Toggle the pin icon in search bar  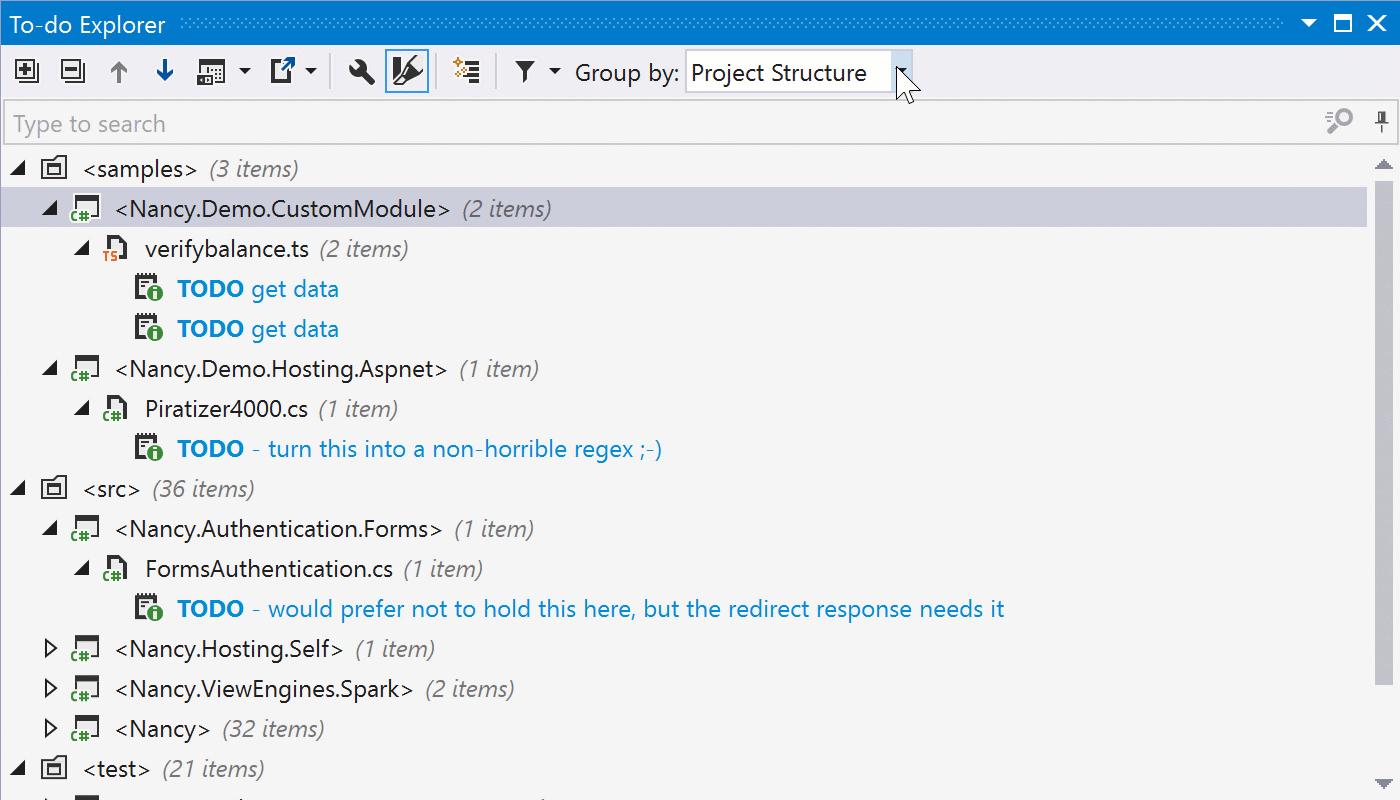tap(1382, 121)
